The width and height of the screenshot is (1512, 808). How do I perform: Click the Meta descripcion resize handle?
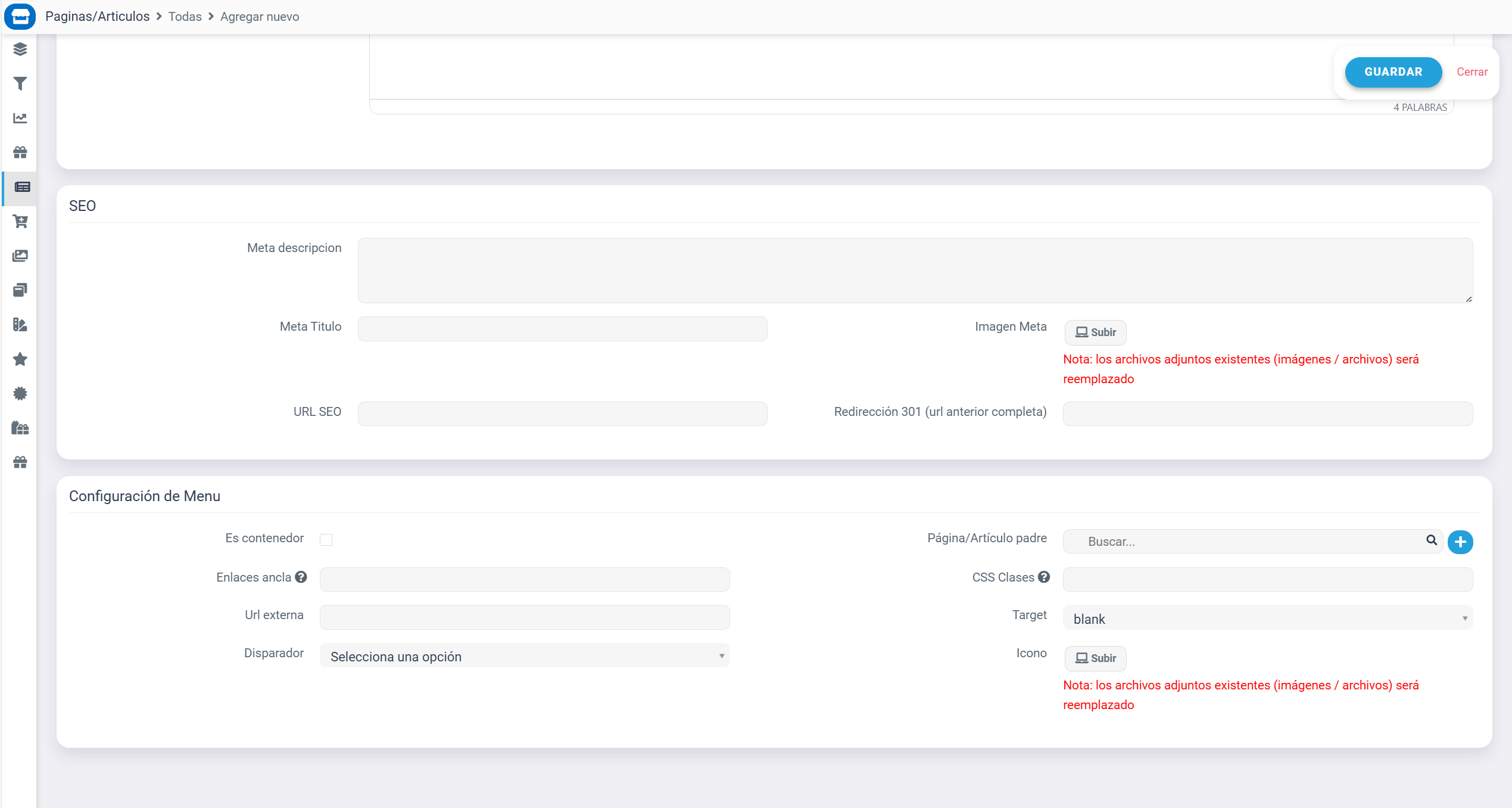(1469, 299)
